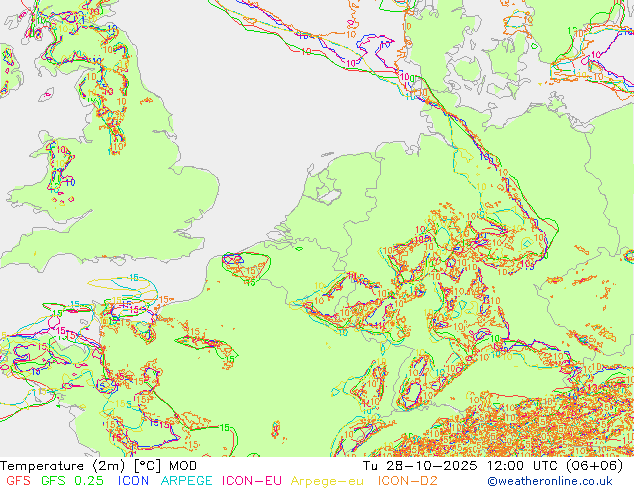This screenshot has height=490, width=634.
Task: Click the weatheronline.co.uk copyright text
Action: 550,481
